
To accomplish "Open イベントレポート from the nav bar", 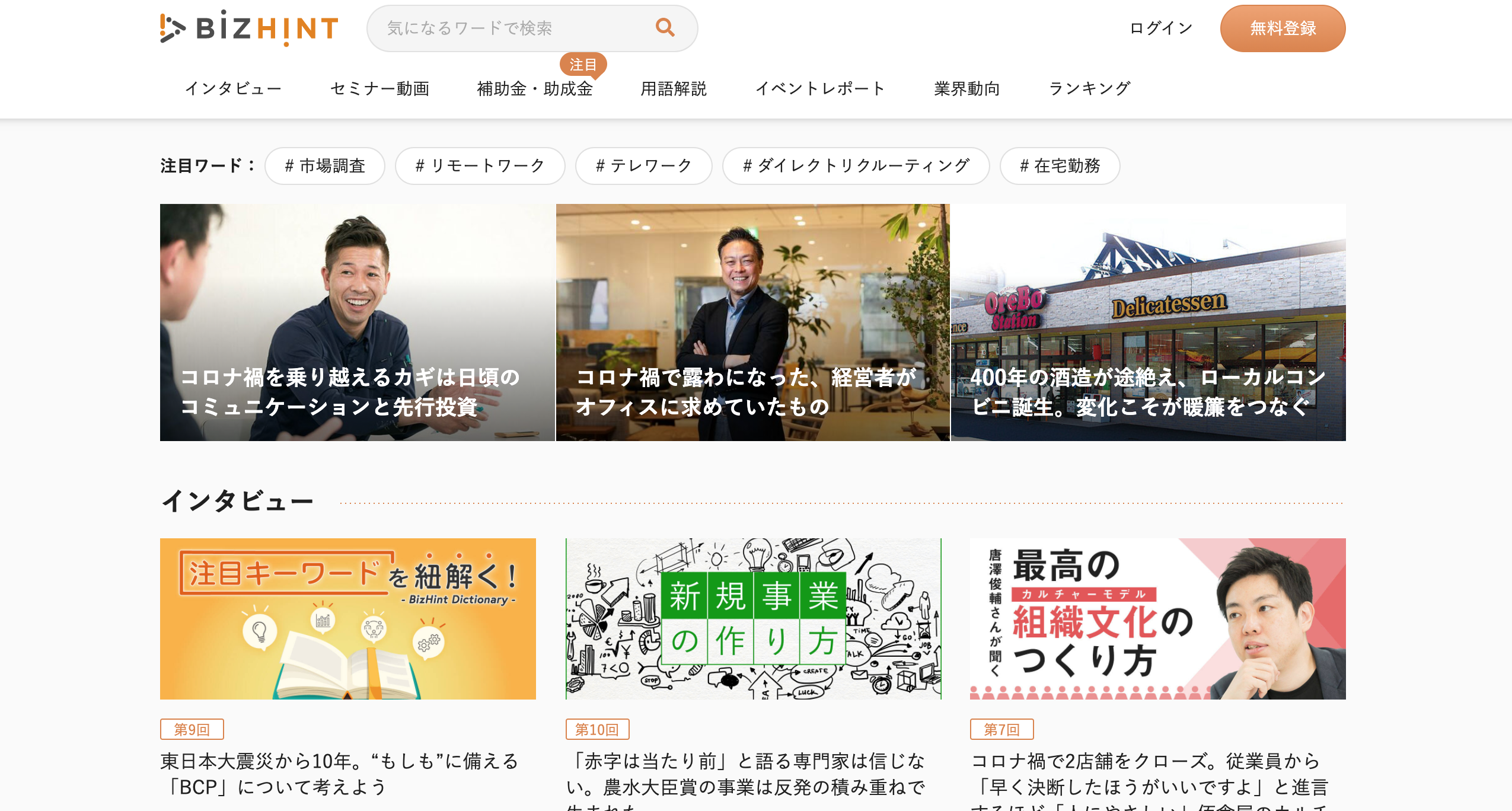I will [820, 89].
